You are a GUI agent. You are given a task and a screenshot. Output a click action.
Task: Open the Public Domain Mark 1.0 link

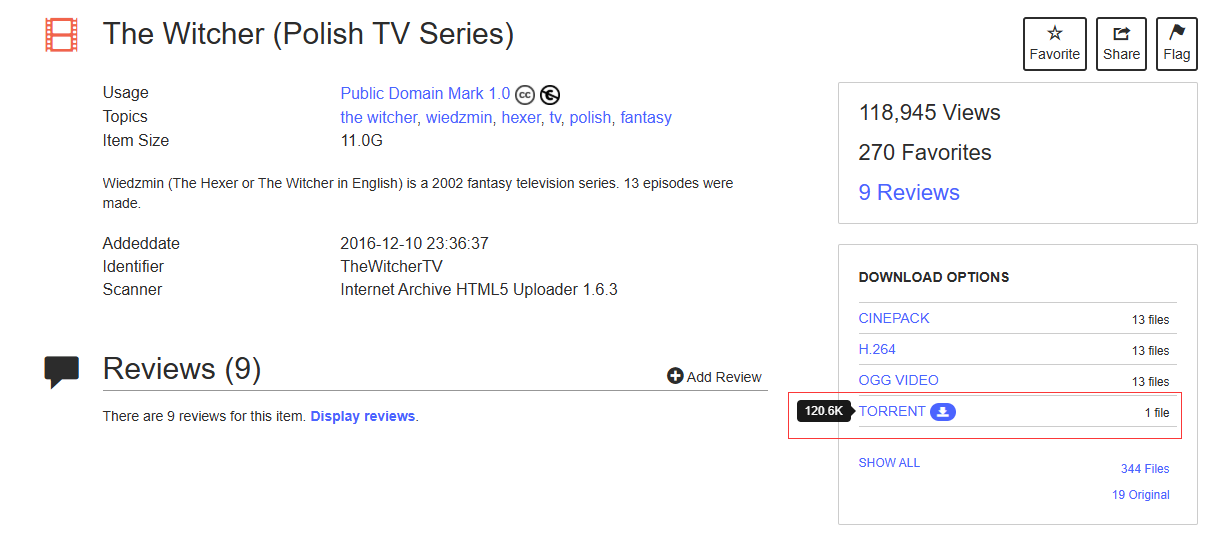(x=425, y=93)
